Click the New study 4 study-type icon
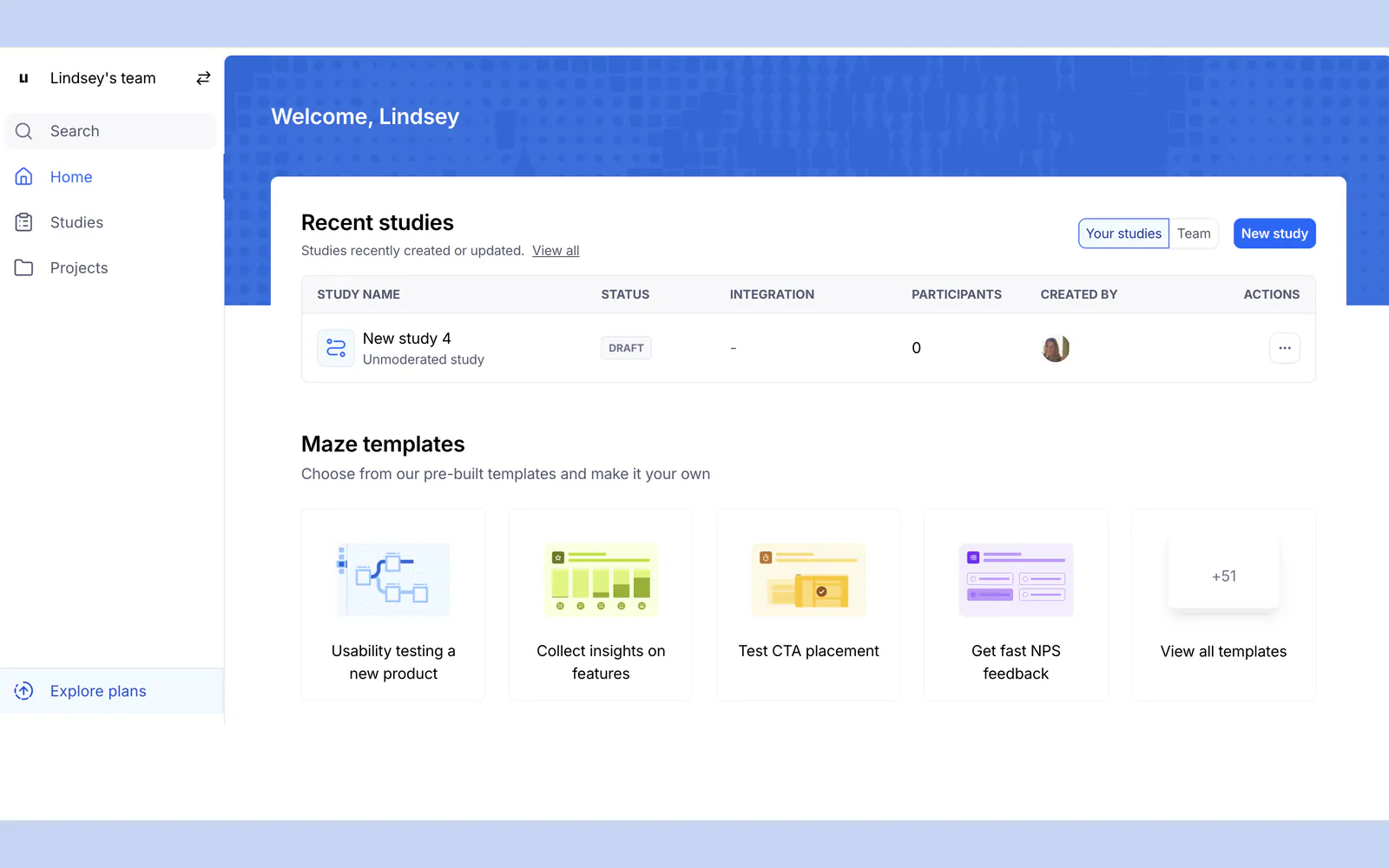The image size is (1389, 868). (336, 348)
